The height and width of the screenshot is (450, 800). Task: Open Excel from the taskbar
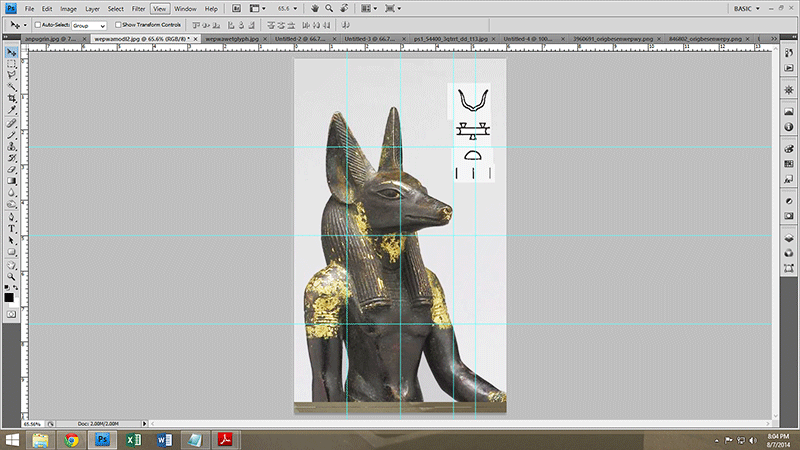coord(132,439)
